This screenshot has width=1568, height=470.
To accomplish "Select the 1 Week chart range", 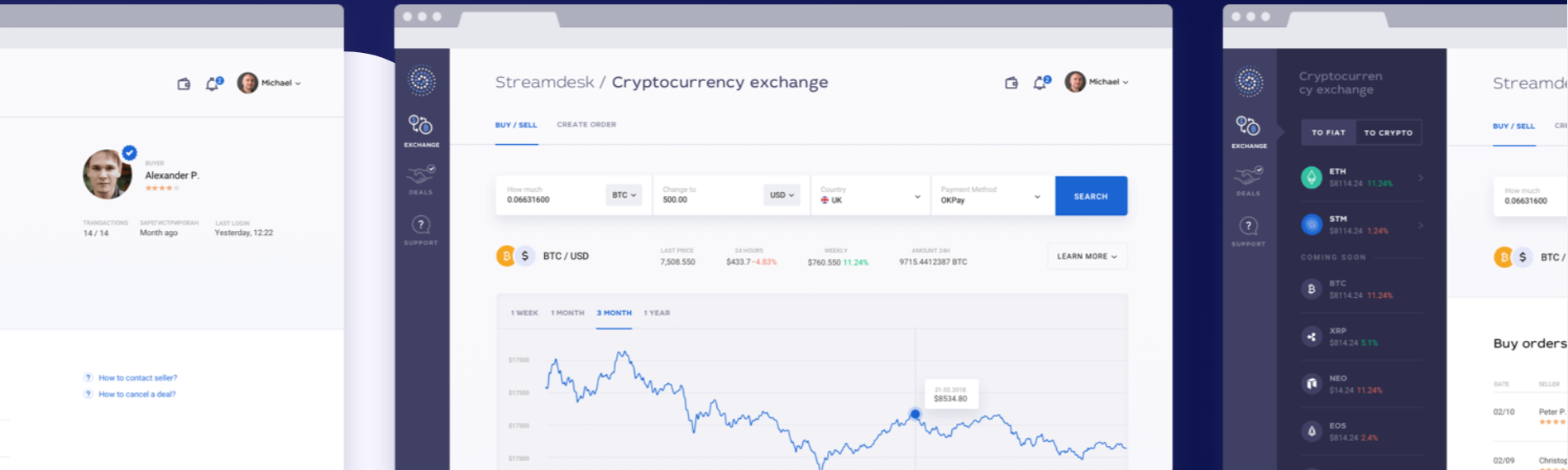I will 524,313.
